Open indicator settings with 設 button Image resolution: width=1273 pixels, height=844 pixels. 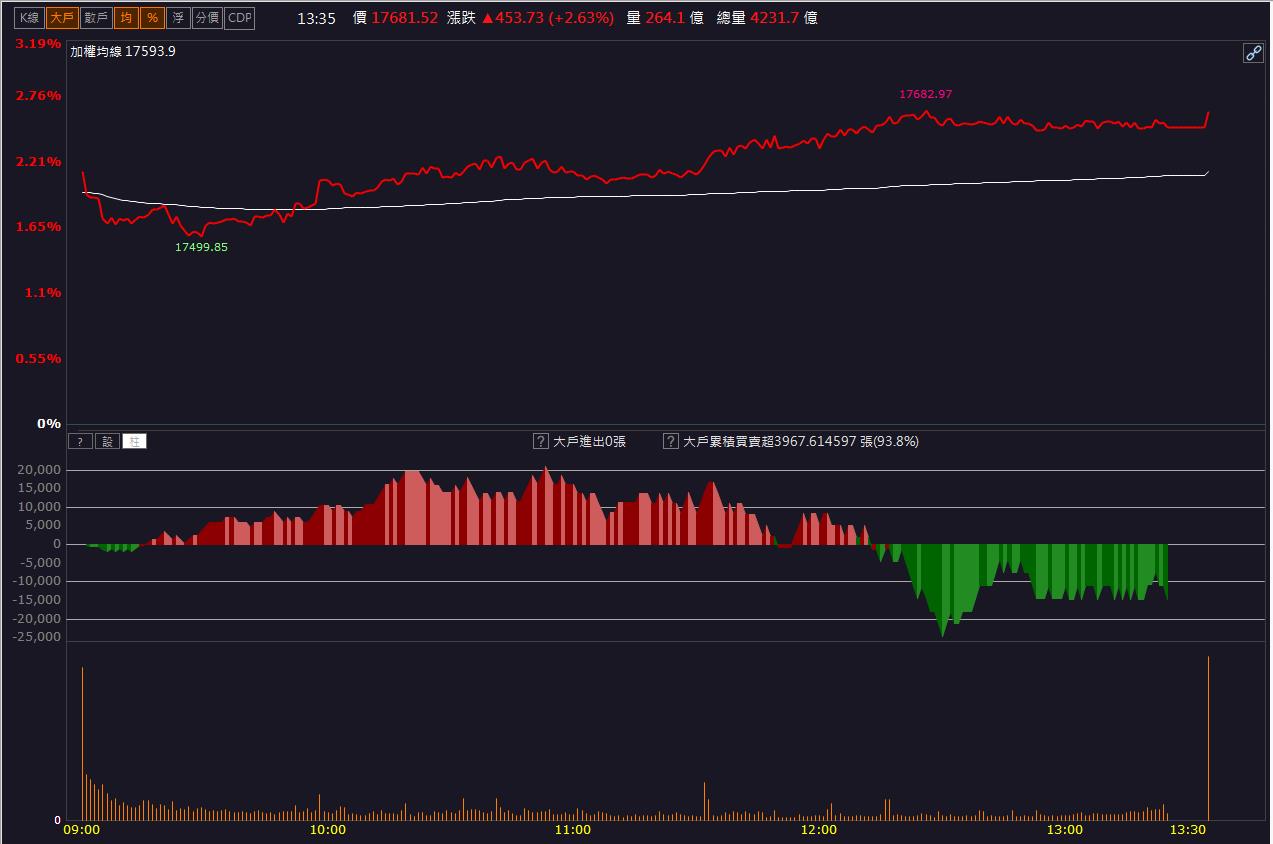pos(107,441)
